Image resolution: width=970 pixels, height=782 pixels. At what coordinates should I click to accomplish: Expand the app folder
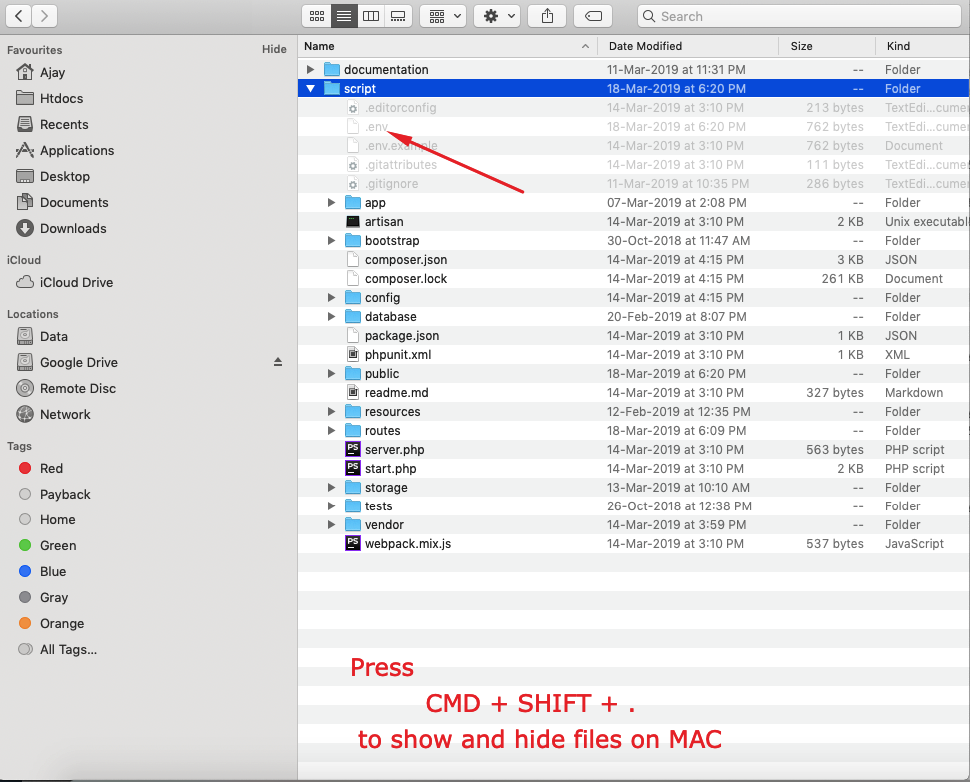coord(332,202)
